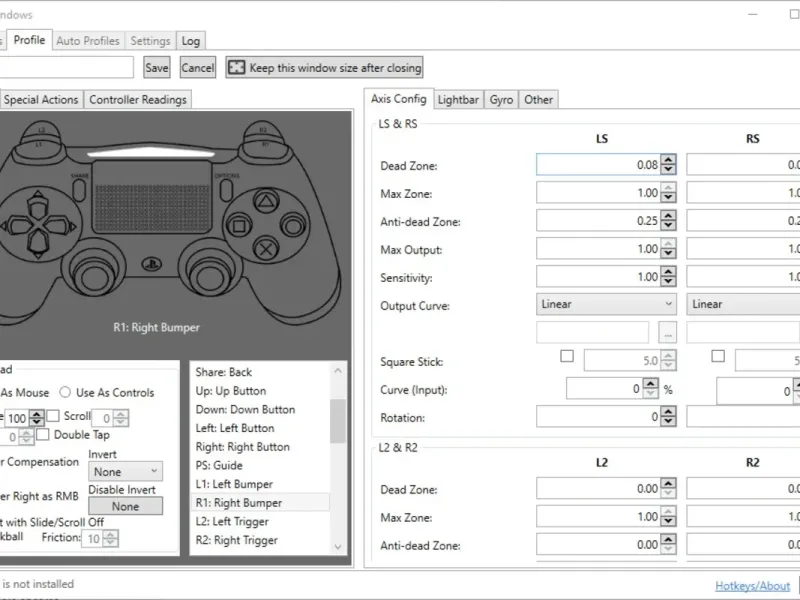This screenshot has height=600, width=800.
Task: Switch to the Profile tab
Action: (29, 40)
